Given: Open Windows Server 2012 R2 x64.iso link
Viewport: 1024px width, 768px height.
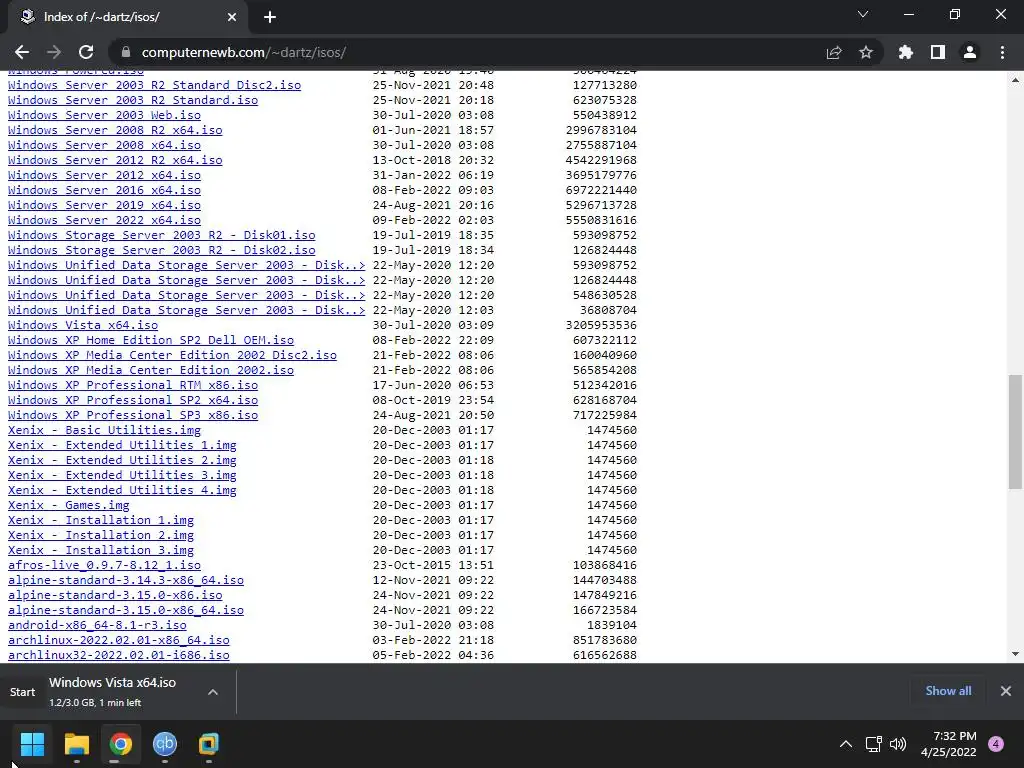Looking at the screenshot, I should (x=115, y=160).
